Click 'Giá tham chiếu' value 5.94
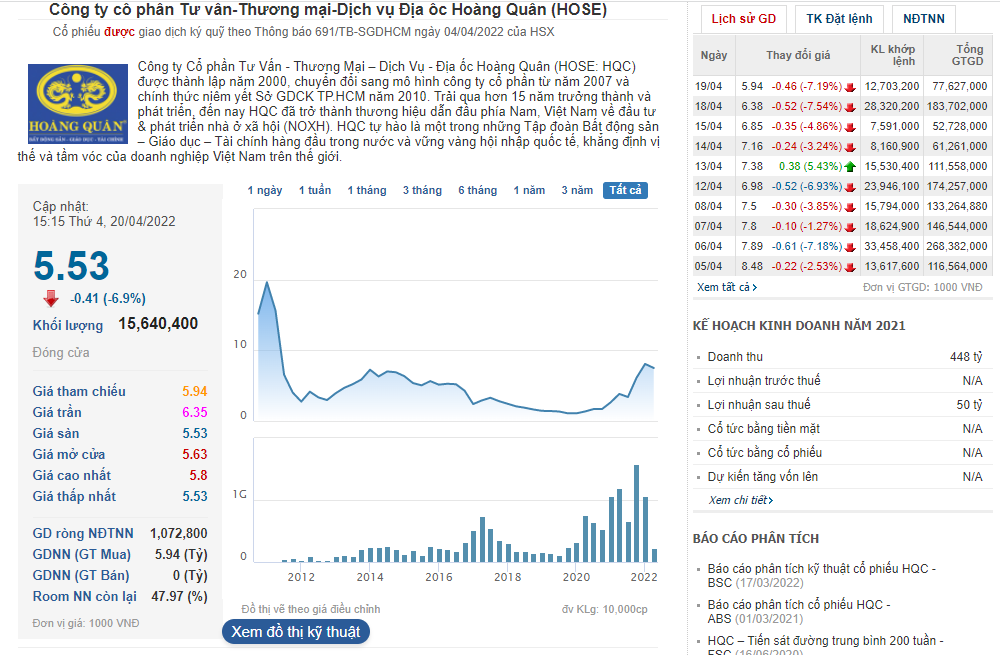This screenshot has width=1000, height=655. (x=195, y=392)
